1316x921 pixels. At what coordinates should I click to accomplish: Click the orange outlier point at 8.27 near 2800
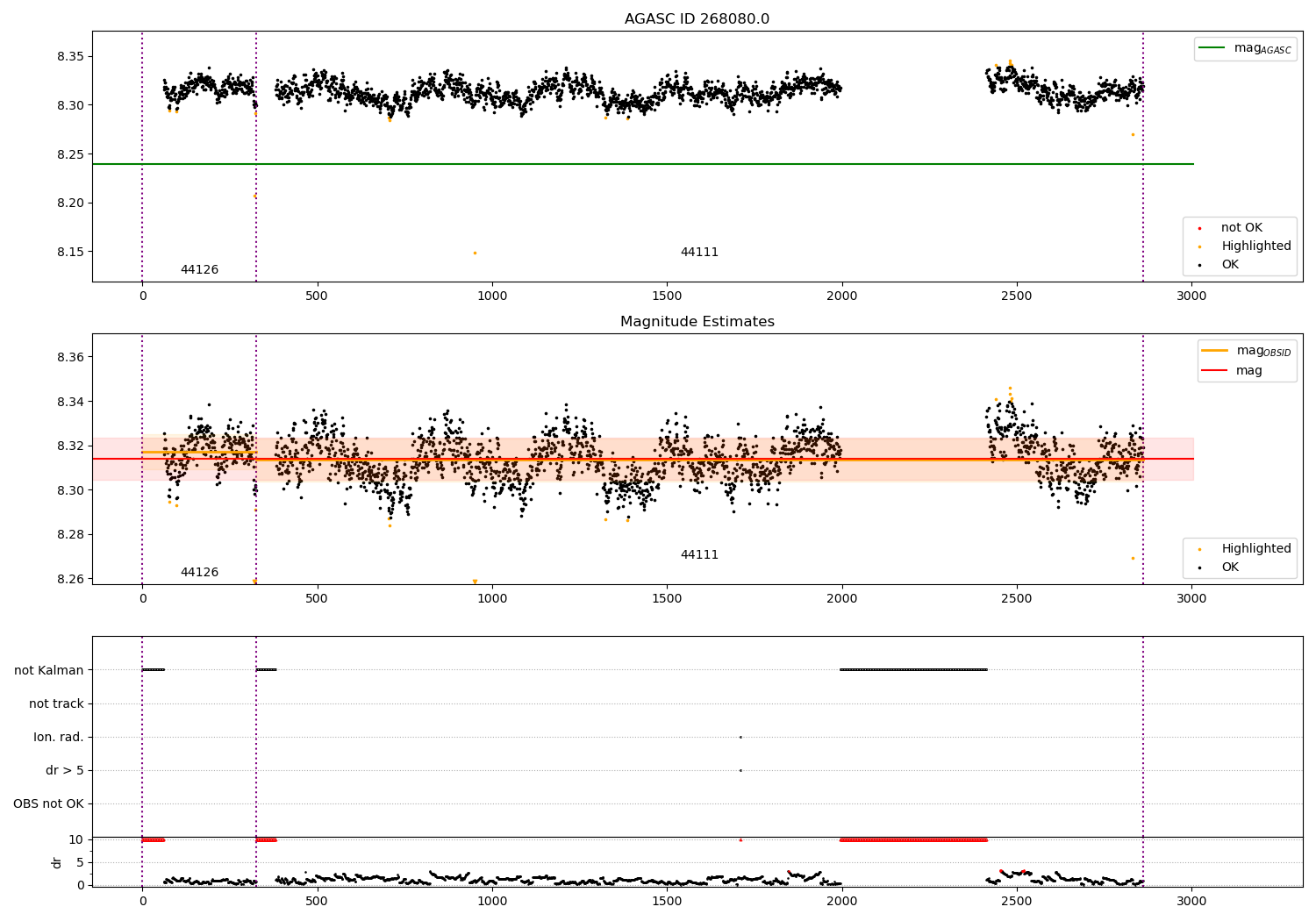point(1133,134)
